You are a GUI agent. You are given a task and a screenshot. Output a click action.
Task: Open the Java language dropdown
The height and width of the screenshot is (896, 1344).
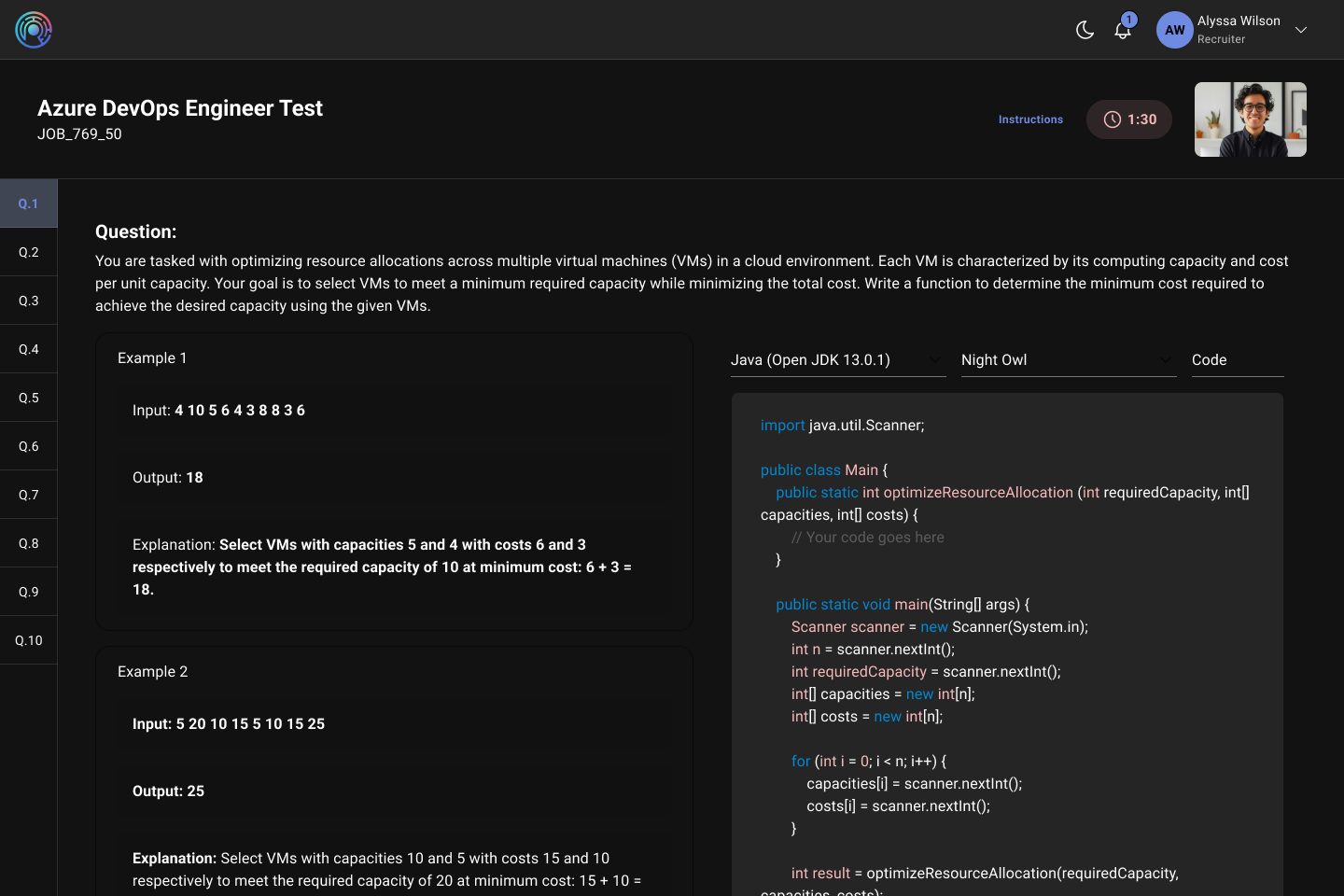pyautogui.click(x=837, y=360)
